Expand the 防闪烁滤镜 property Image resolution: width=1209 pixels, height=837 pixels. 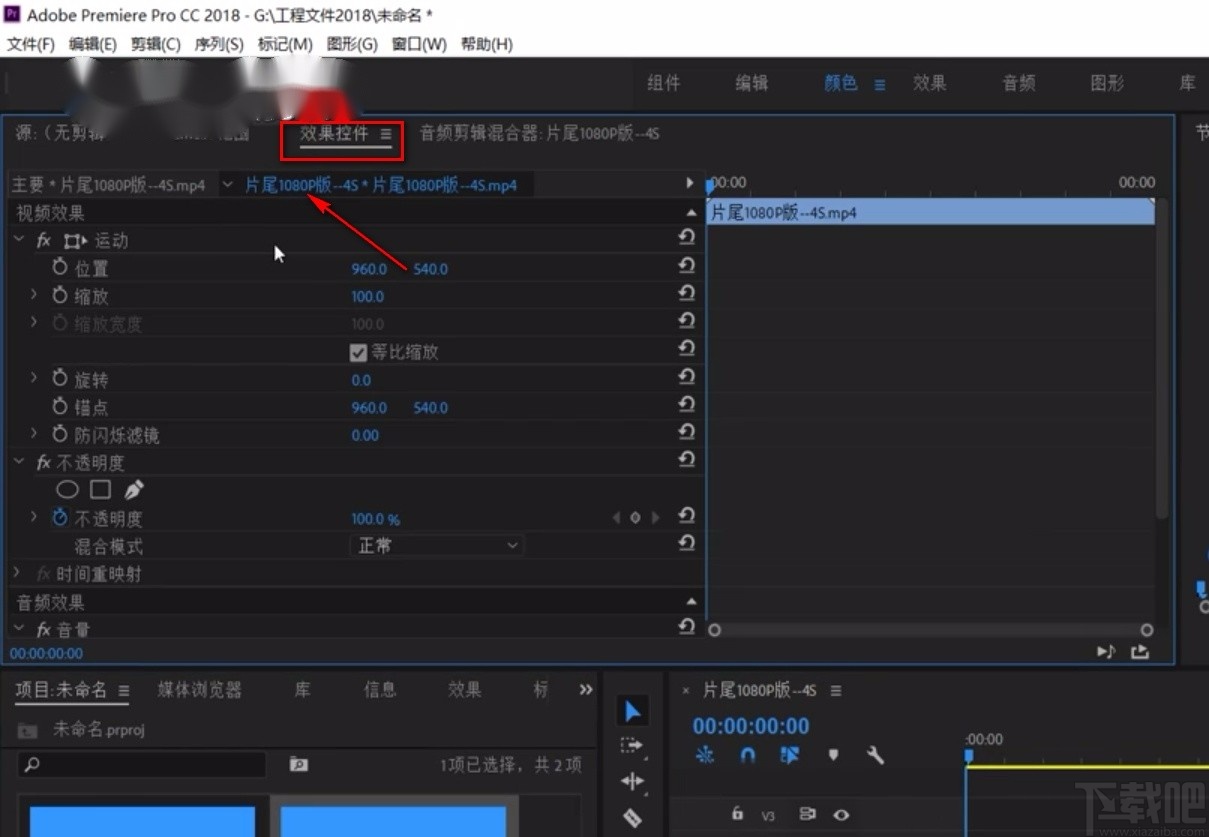pyautogui.click(x=33, y=434)
